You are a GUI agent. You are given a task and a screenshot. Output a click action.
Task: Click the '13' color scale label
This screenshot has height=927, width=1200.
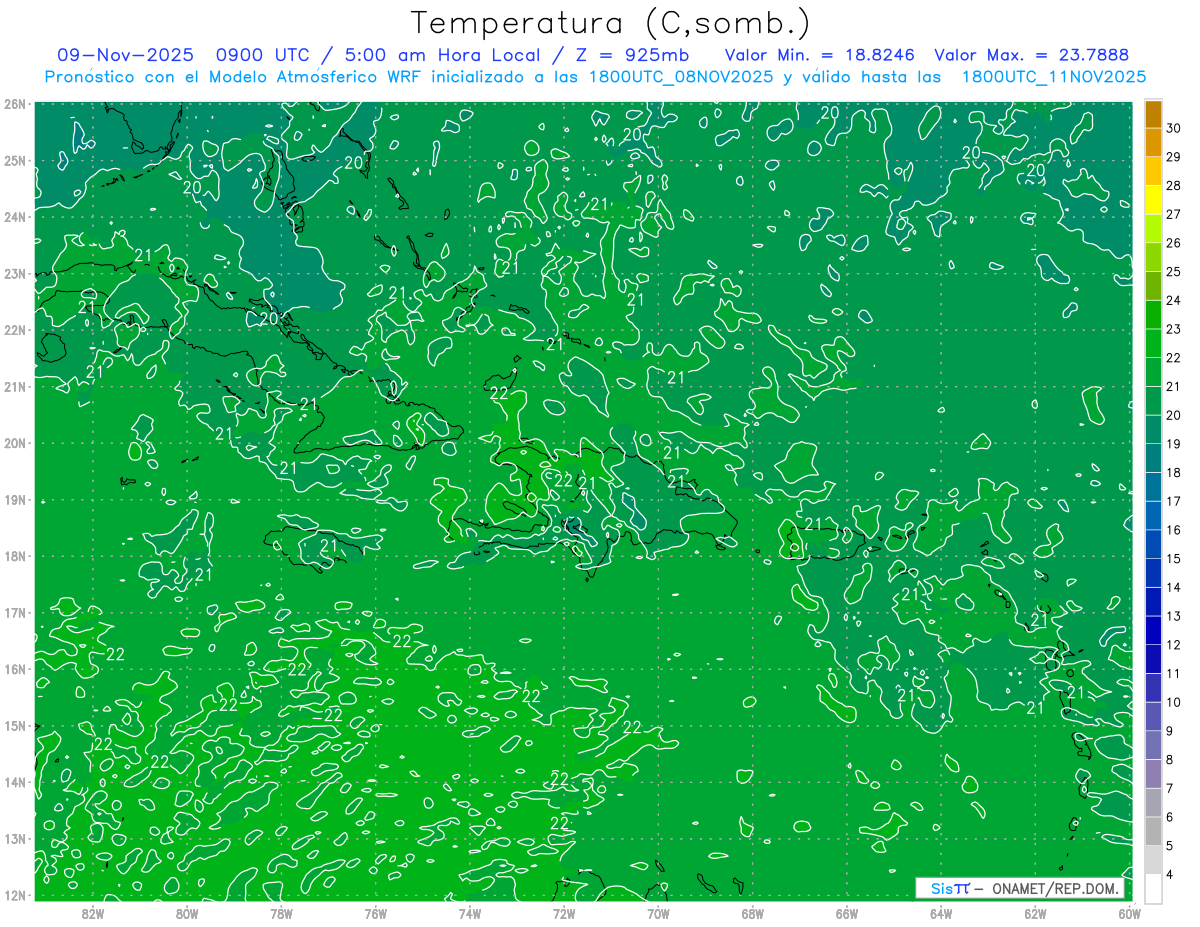click(x=1174, y=616)
